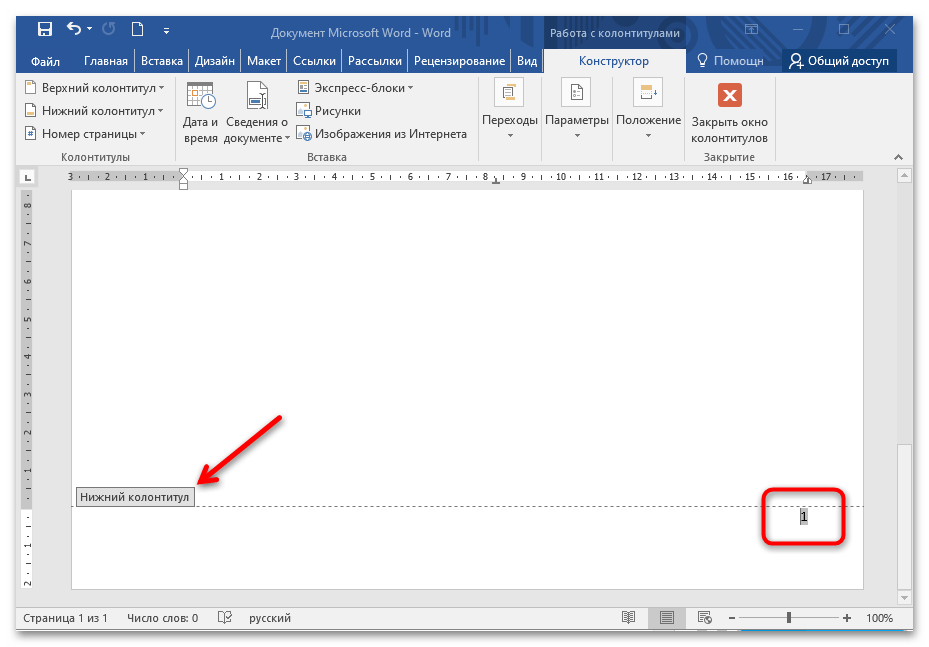Screen dimensions: 929x647
Task: Click the greyed-out redo arrow
Action: (x=108, y=28)
